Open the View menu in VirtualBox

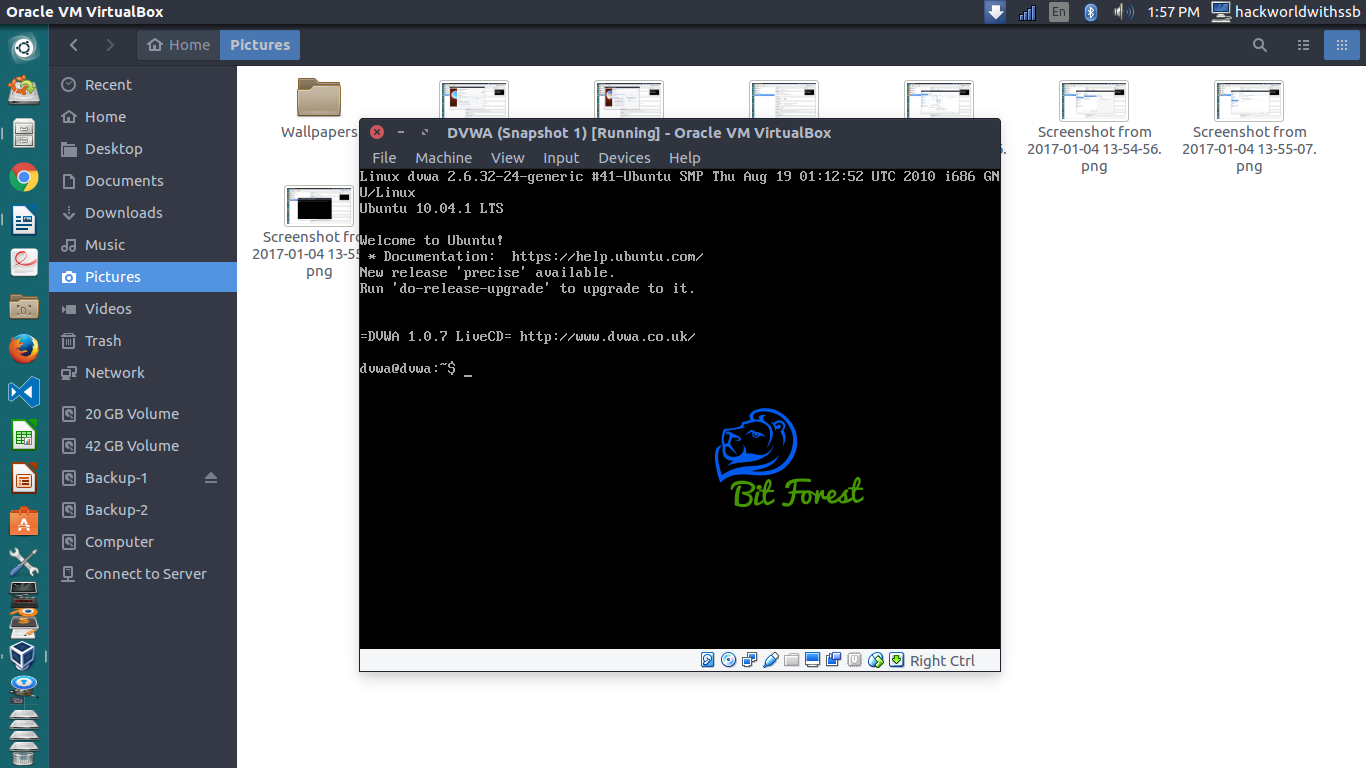[507, 158]
